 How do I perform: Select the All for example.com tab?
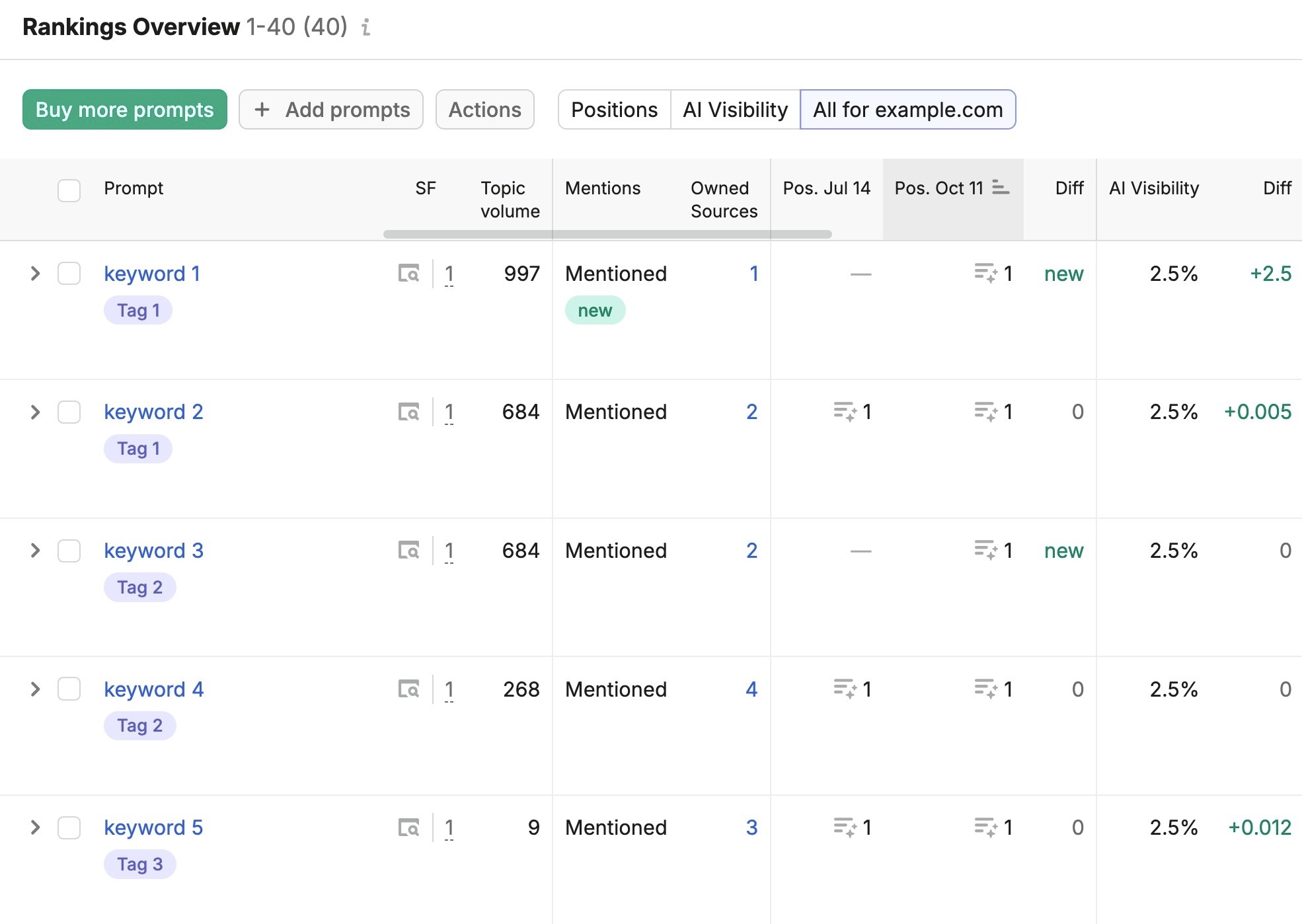908,110
